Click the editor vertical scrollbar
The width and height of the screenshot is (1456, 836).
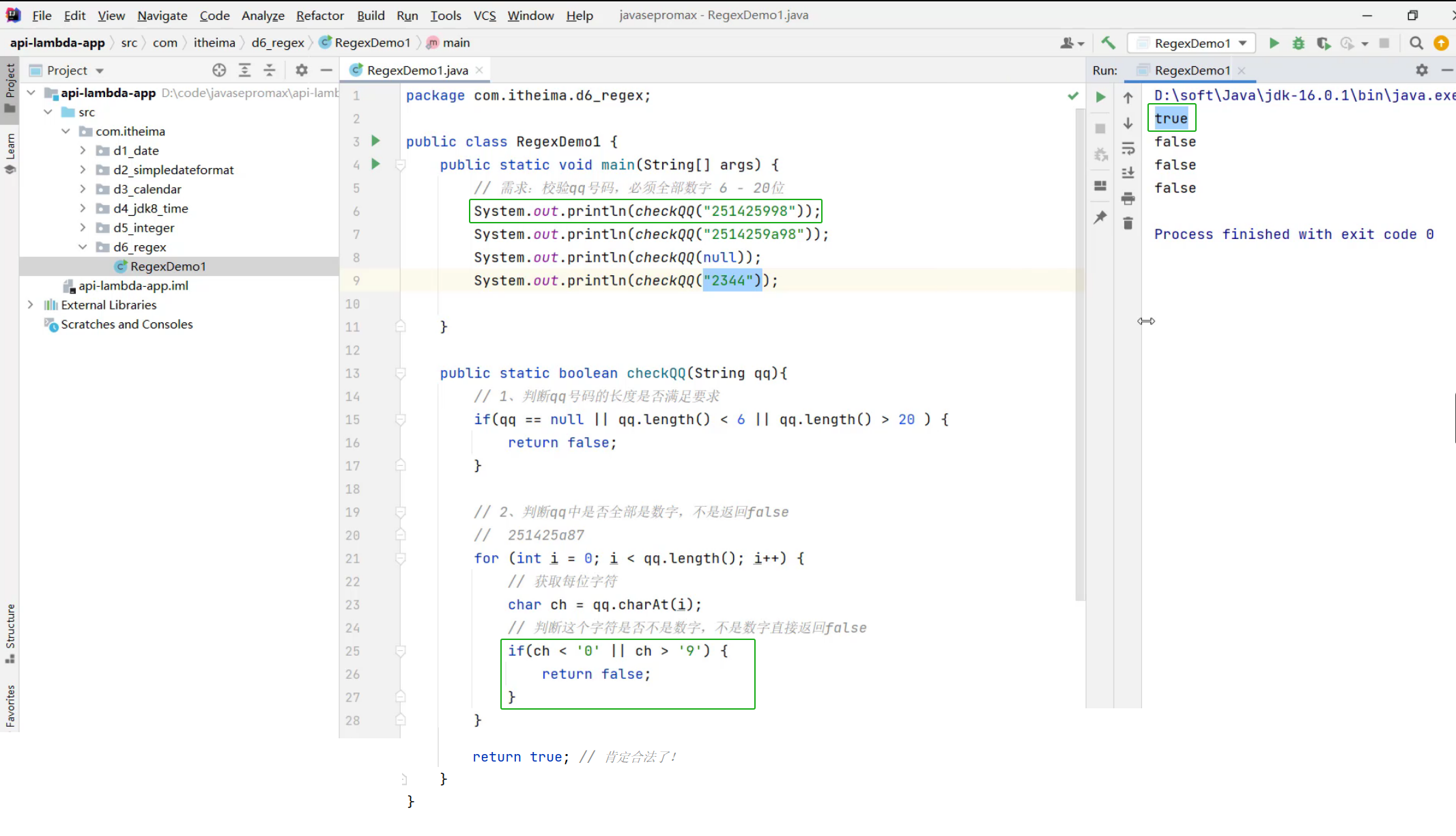[1080, 342]
